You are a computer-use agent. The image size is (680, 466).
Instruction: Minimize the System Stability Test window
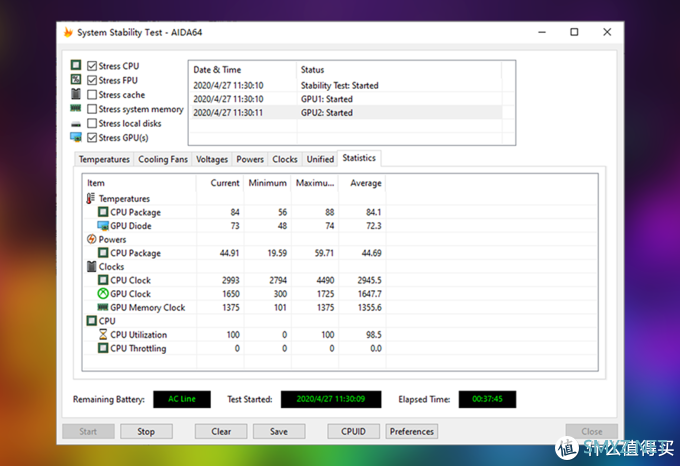click(542, 32)
